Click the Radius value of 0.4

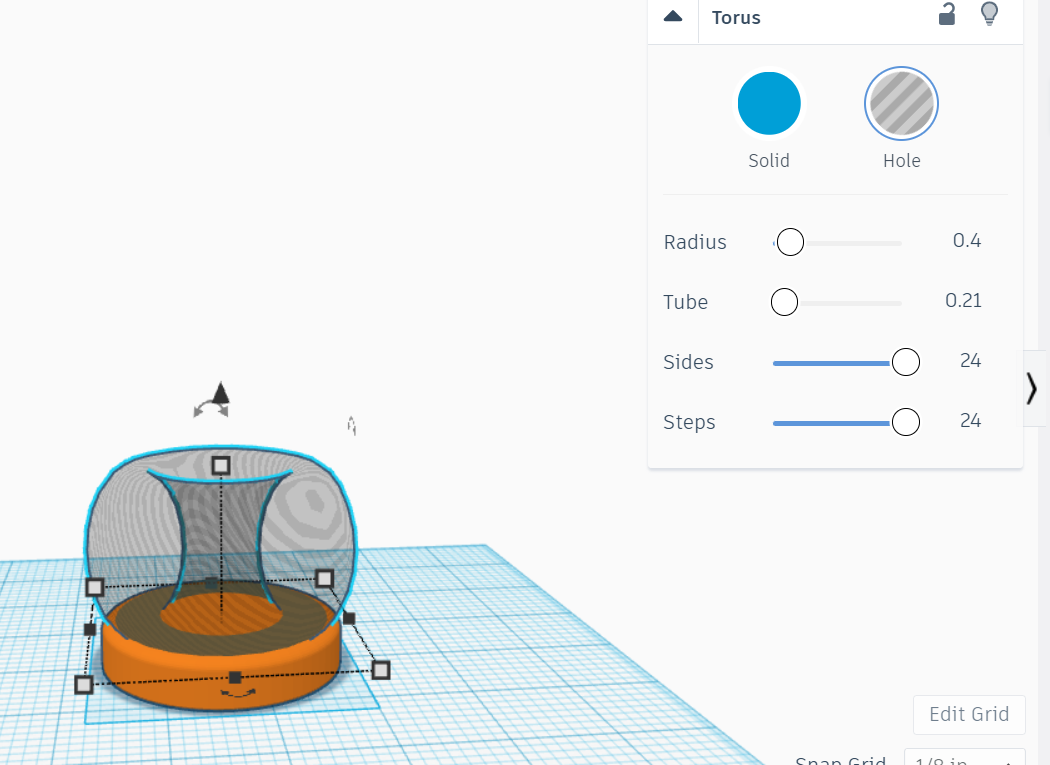(966, 241)
